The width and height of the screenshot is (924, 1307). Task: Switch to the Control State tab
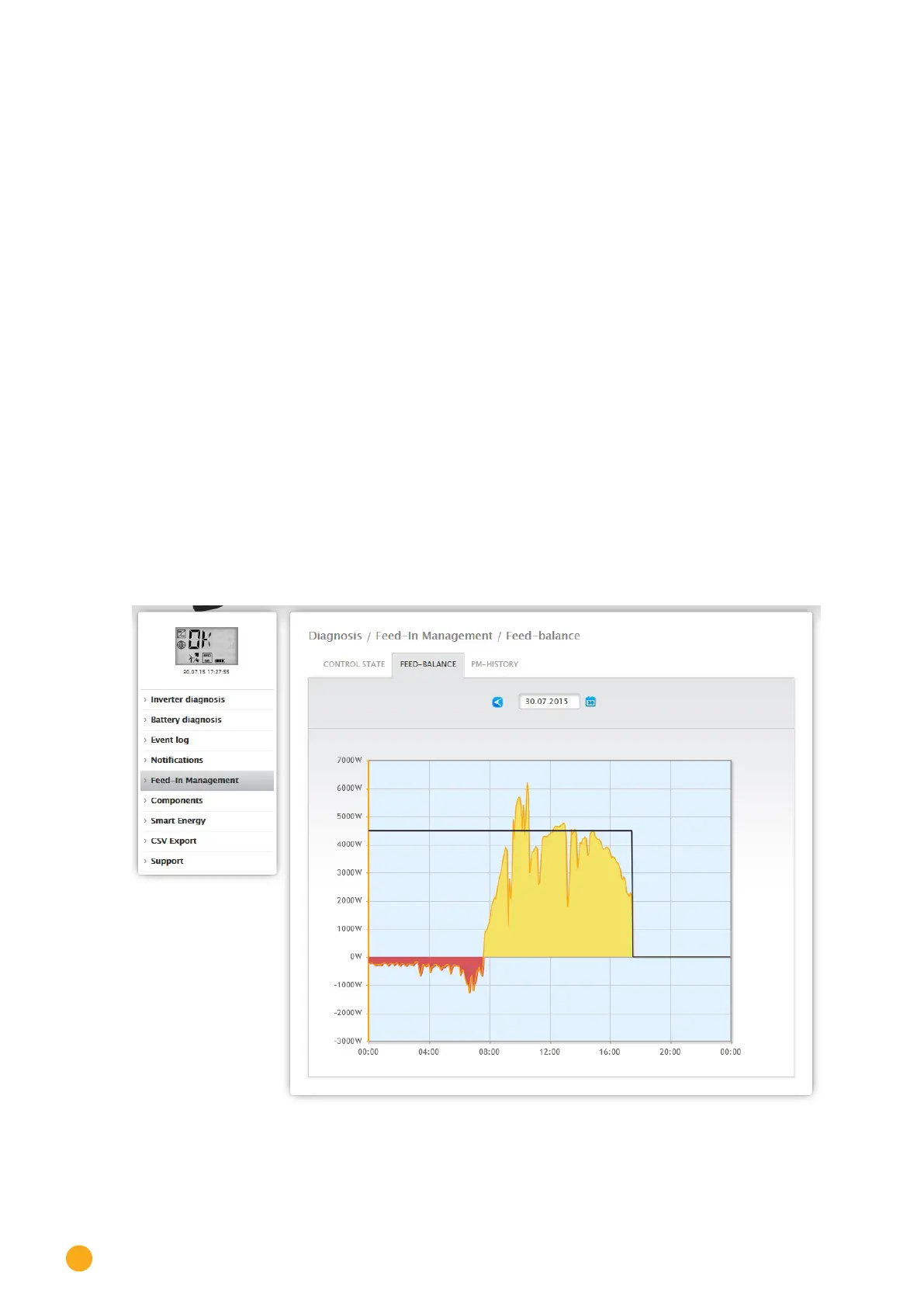pyautogui.click(x=354, y=664)
